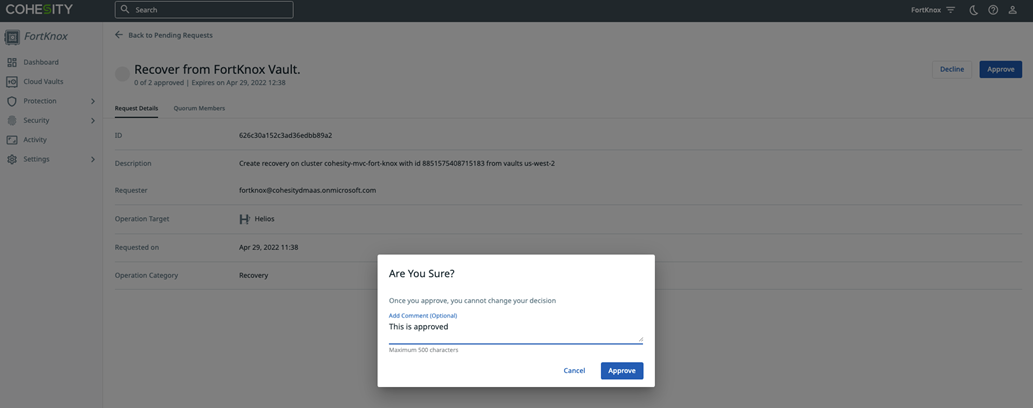
Task: Click the FortKnox vault logo icon
Action: [12, 37]
